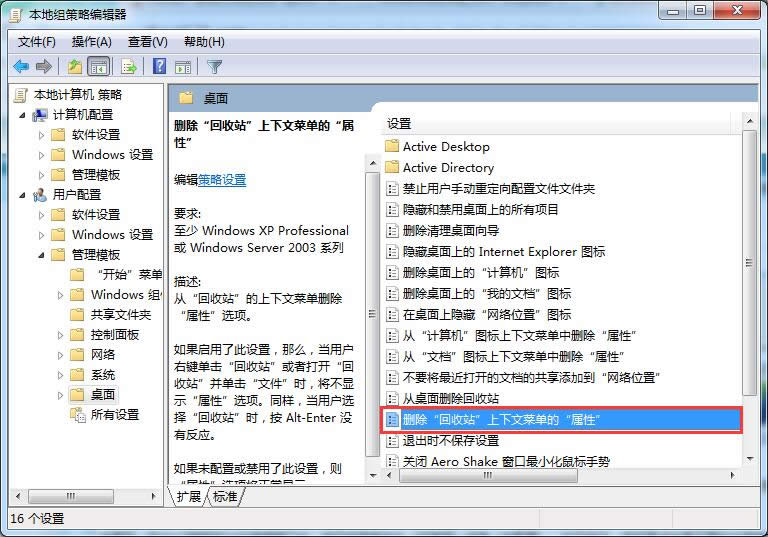Click the 计算机配置 computer icon
This screenshot has height=537, width=768.
pyautogui.click(x=40, y=115)
